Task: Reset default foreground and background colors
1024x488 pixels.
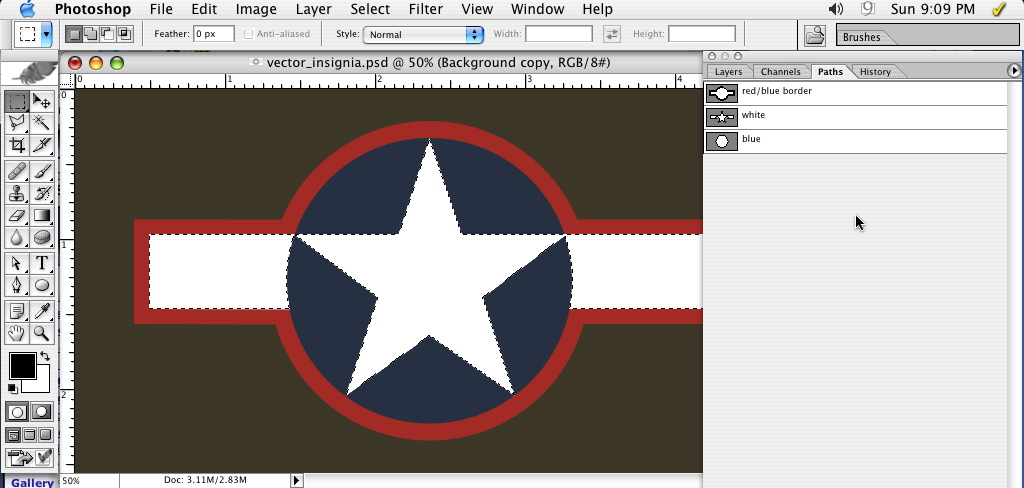Action: (x=12, y=388)
